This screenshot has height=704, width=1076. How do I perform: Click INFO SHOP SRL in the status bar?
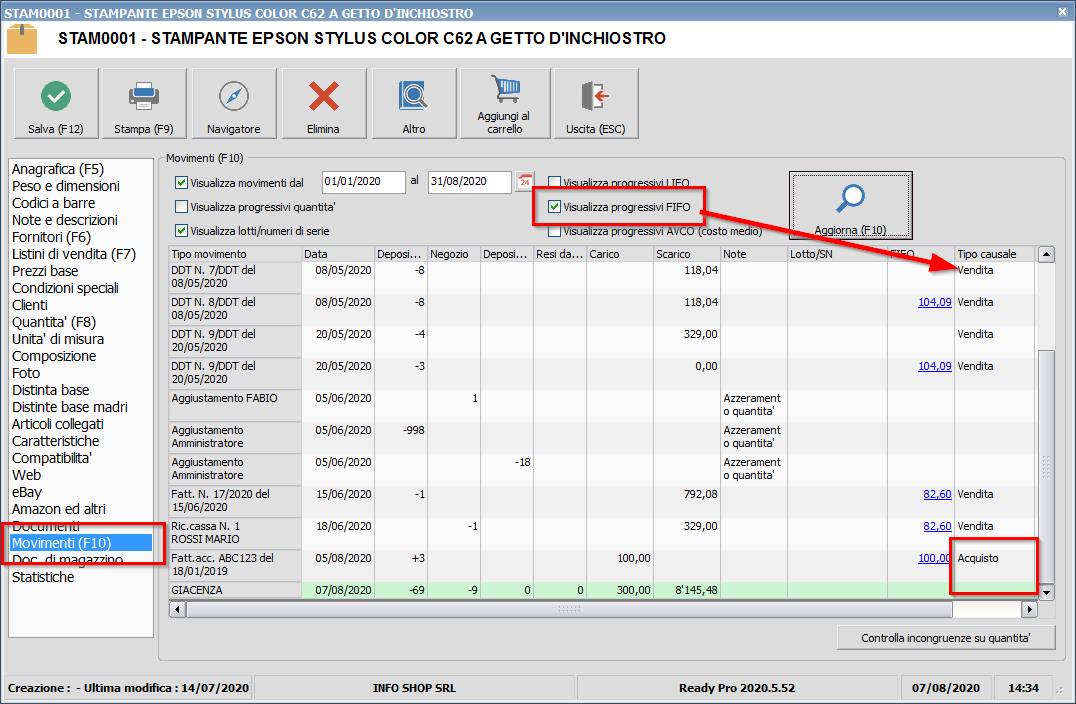414,688
